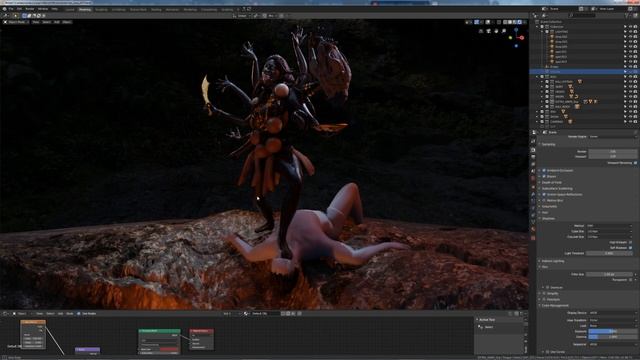Open the Window menu
640x360 pixels.
43,9
